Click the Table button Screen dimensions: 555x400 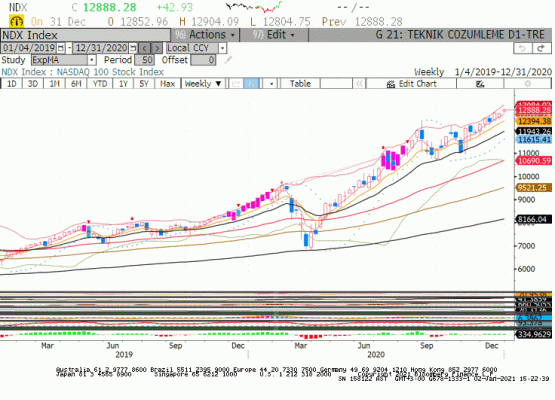[300, 84]
